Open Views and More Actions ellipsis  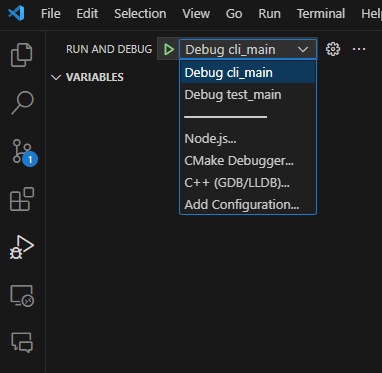pyautogui.click(x=359, y=49)
